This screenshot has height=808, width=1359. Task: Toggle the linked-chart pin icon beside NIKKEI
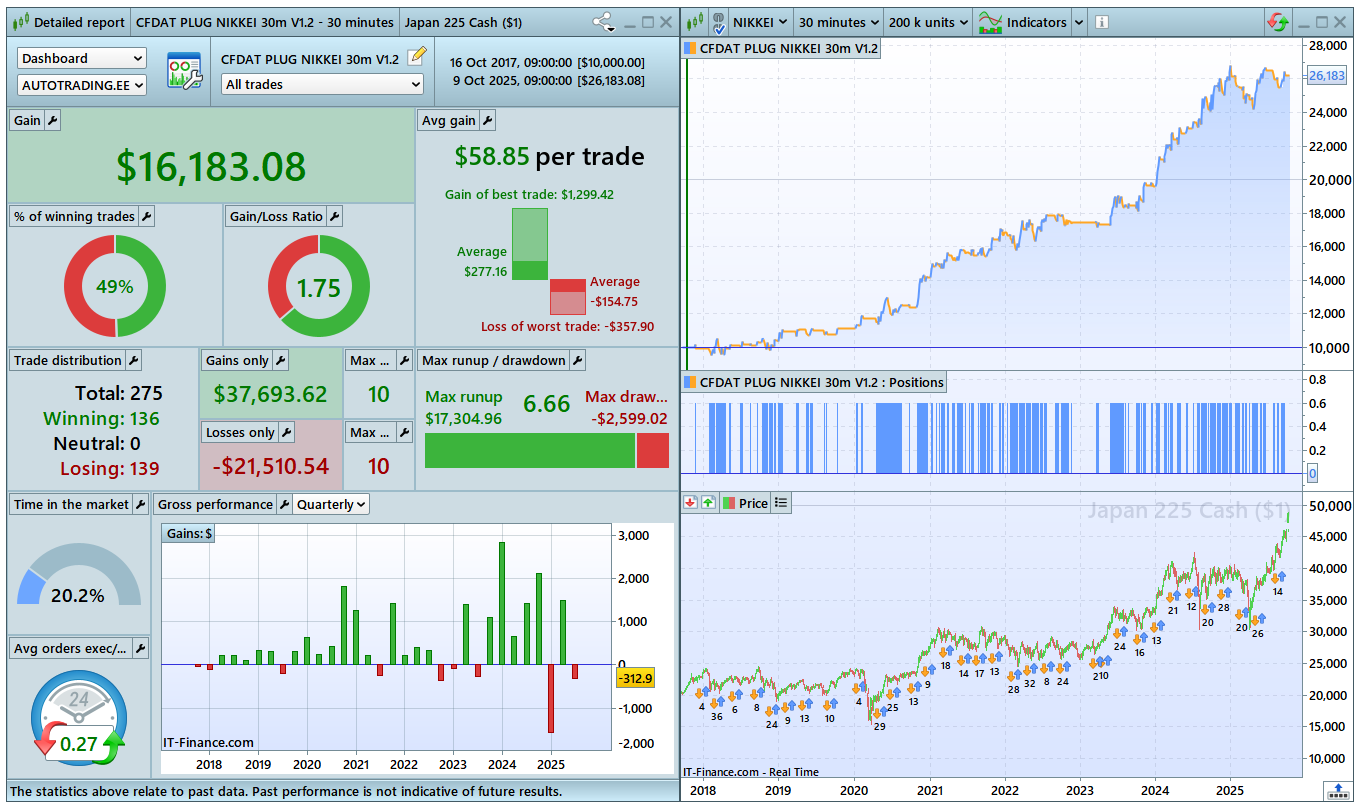pos(719,22)
